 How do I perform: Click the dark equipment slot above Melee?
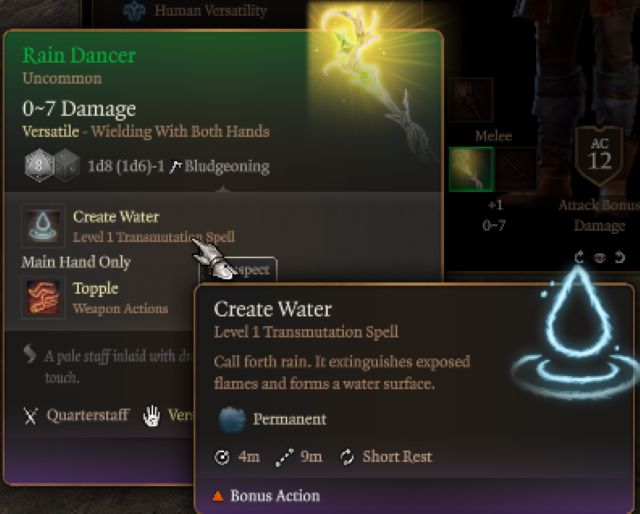point(471,100)
